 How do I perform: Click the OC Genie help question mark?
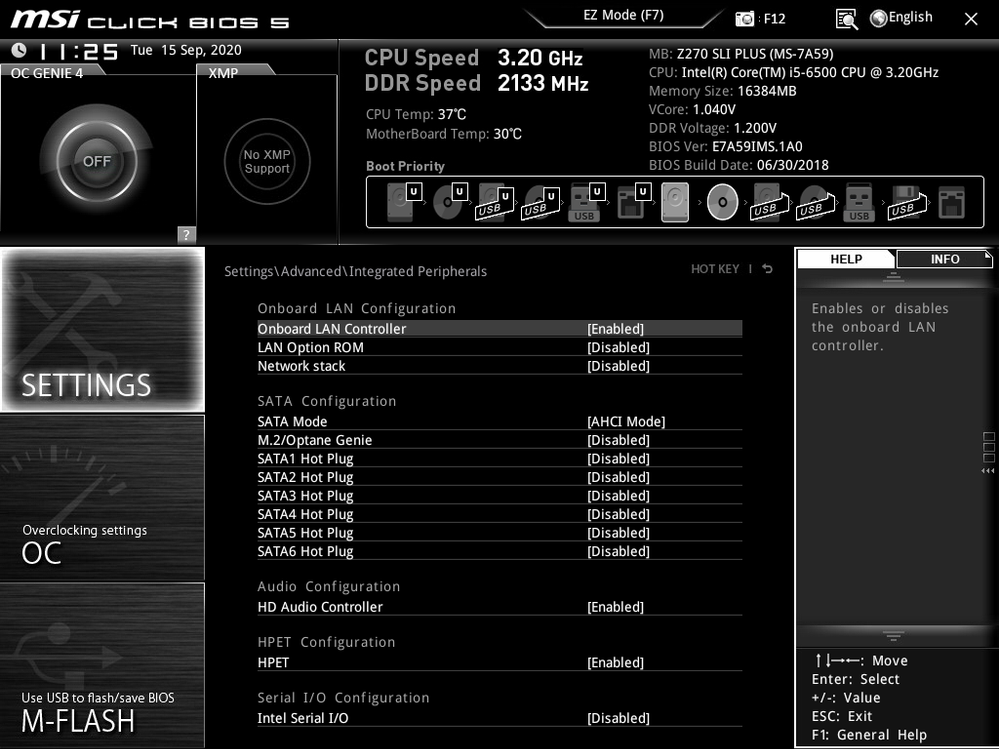click(186, 235)
